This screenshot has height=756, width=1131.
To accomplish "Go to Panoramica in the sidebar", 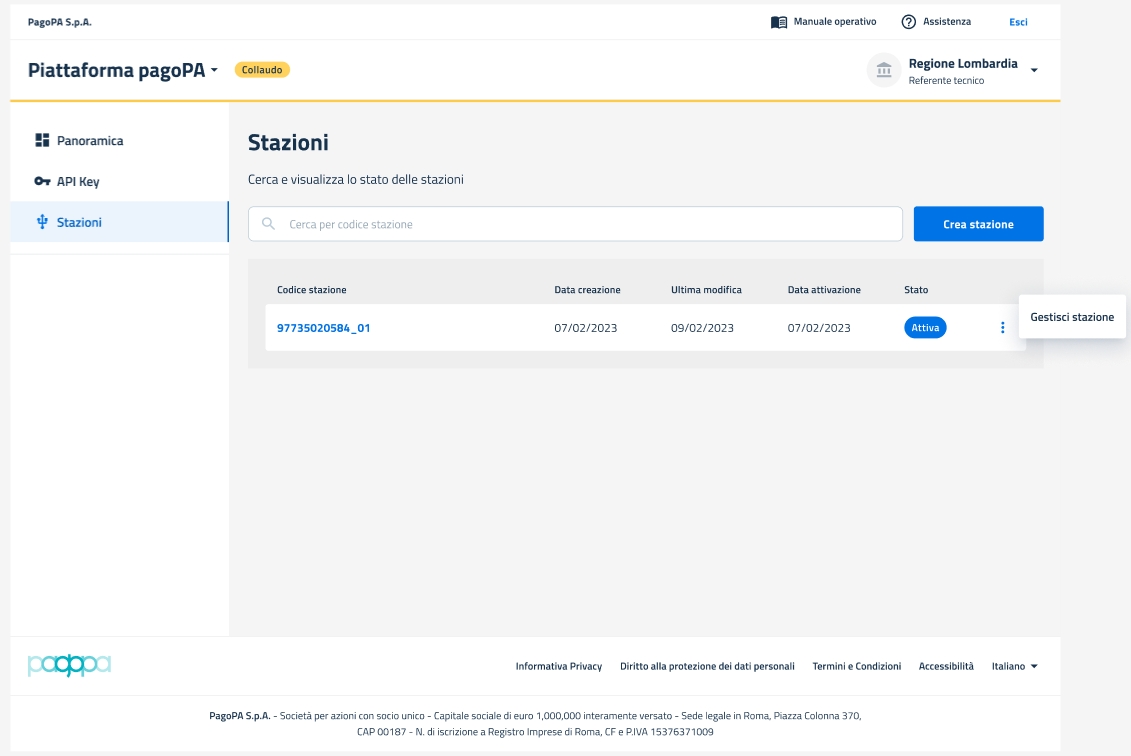I will point(90,141).
